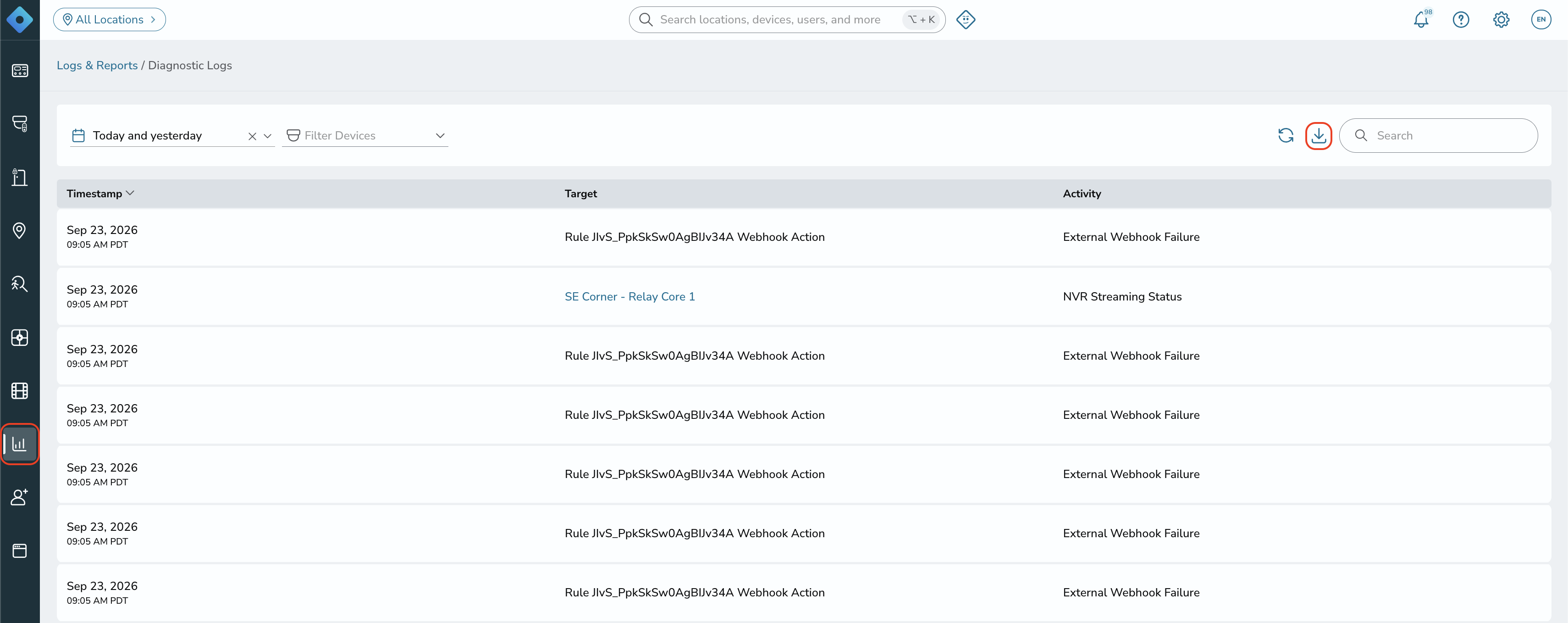Open the window panel icon in the sidebar
1568x623 pixels.
click(x=19, y=551)
